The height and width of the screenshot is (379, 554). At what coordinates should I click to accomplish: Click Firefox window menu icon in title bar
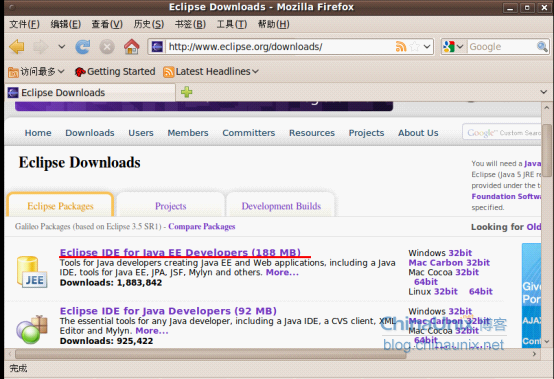[12, 7]
